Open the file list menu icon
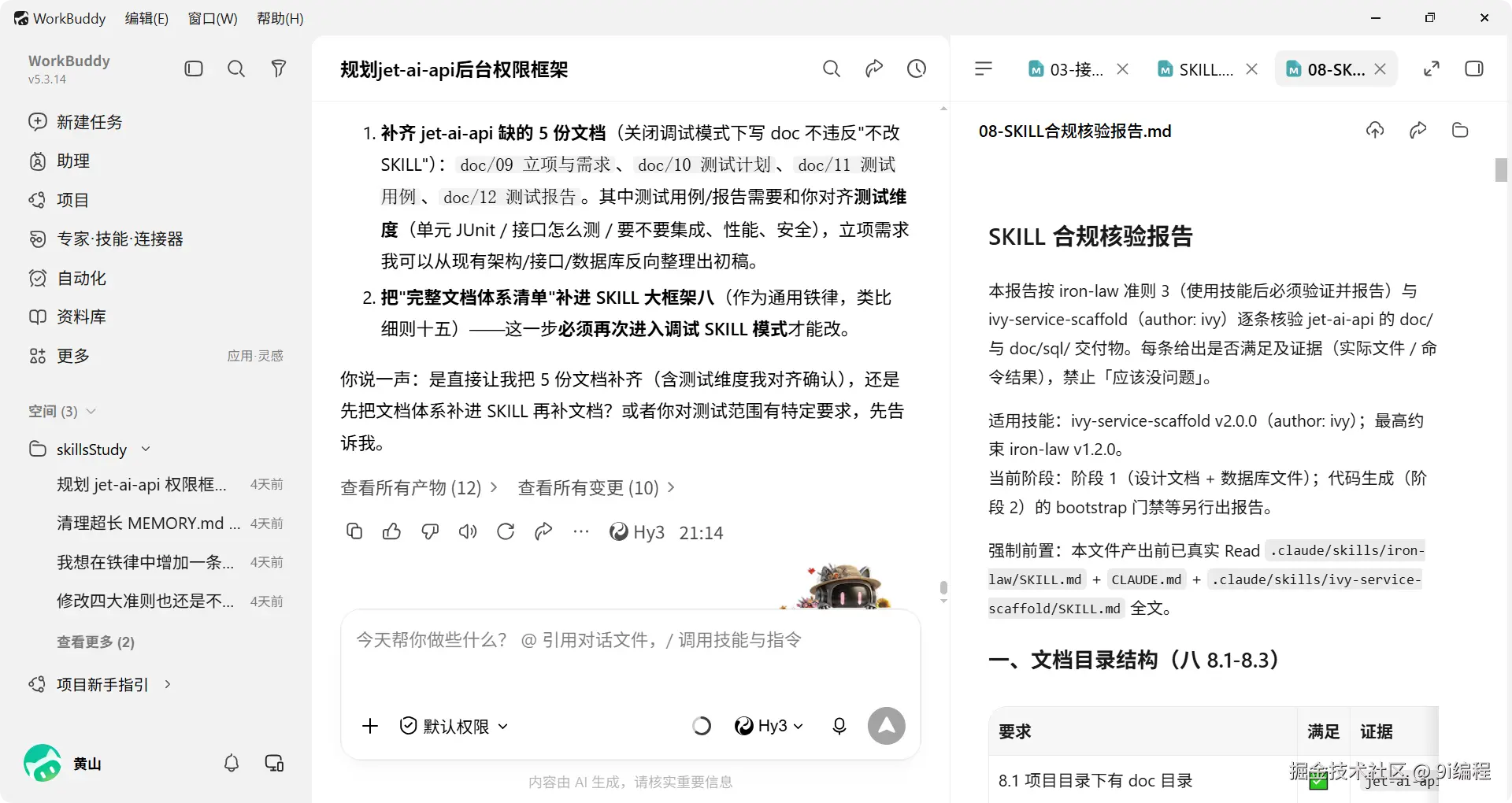Screen dimensions: 1512x803 984,69
